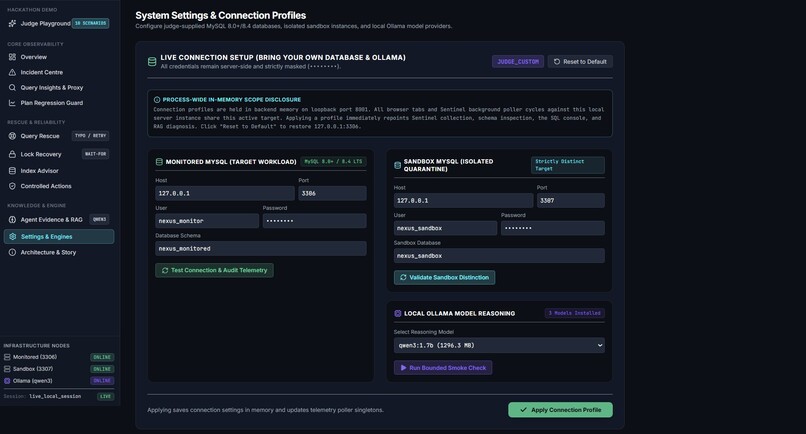Click the 3 Models Installed badge
Image resolution: width=806 pixels, height=434 pixels.
tap(575, 313)
